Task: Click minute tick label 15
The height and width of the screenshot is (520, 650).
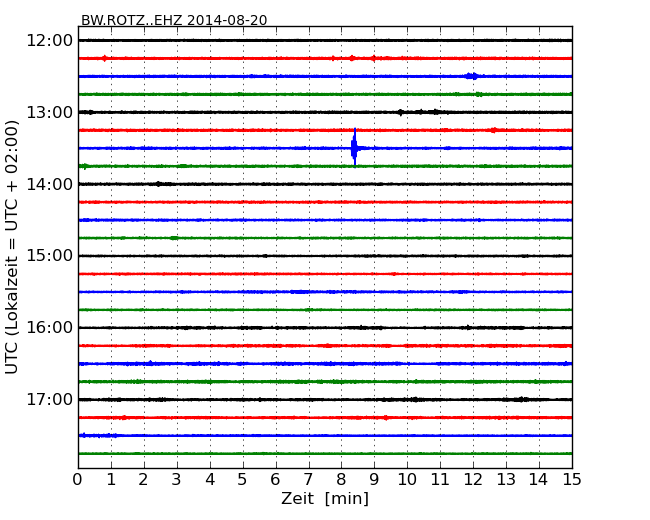Action: pyautogui.click(x=572, y=480)
